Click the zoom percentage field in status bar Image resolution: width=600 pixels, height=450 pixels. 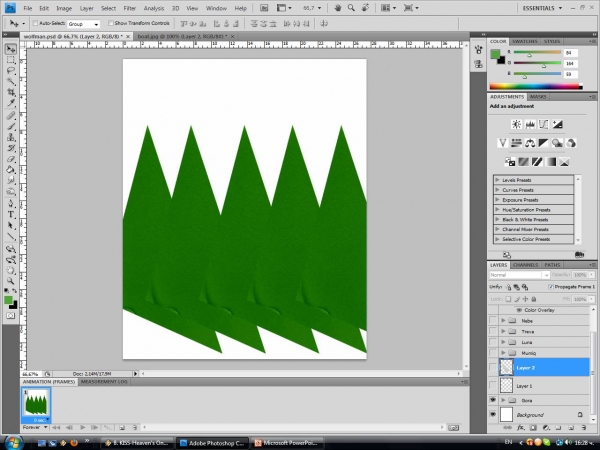point(30,374)
